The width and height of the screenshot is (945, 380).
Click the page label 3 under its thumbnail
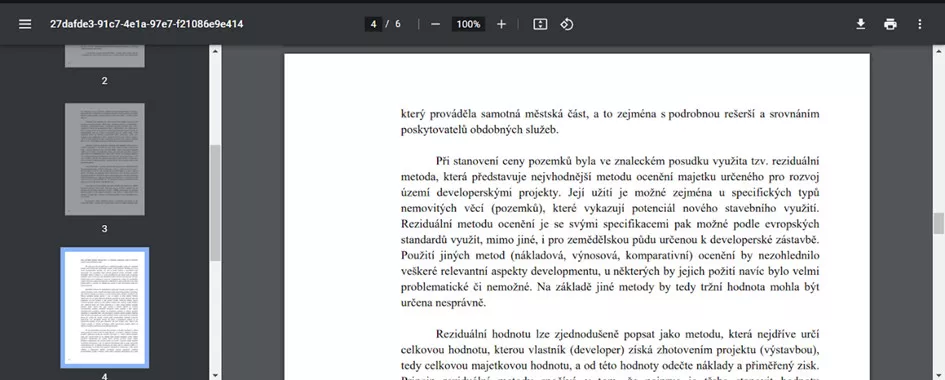click(x=104, y=229)
